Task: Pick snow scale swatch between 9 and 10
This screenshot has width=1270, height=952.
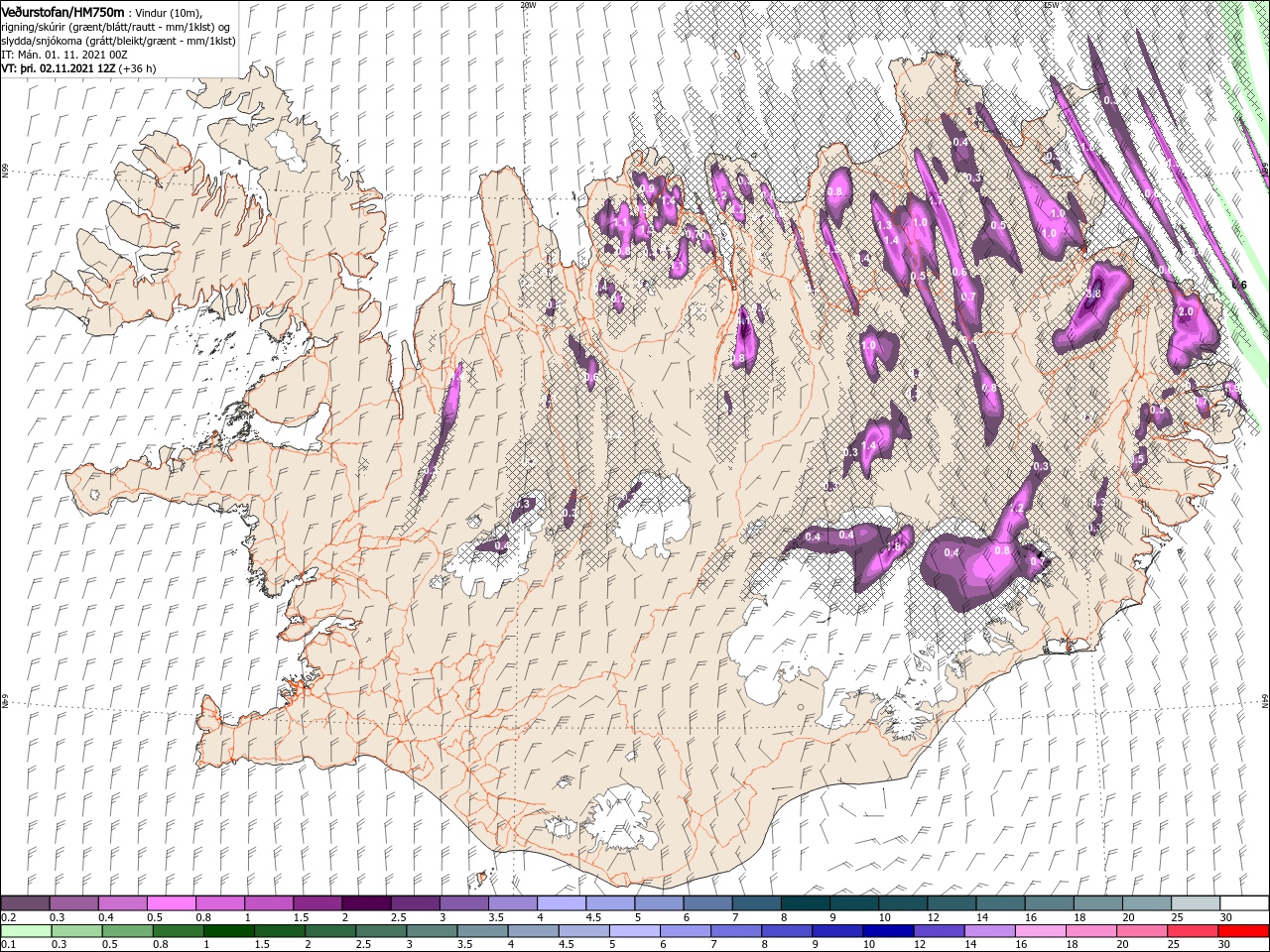Action: pyautogui.click(x=854, y=902)
